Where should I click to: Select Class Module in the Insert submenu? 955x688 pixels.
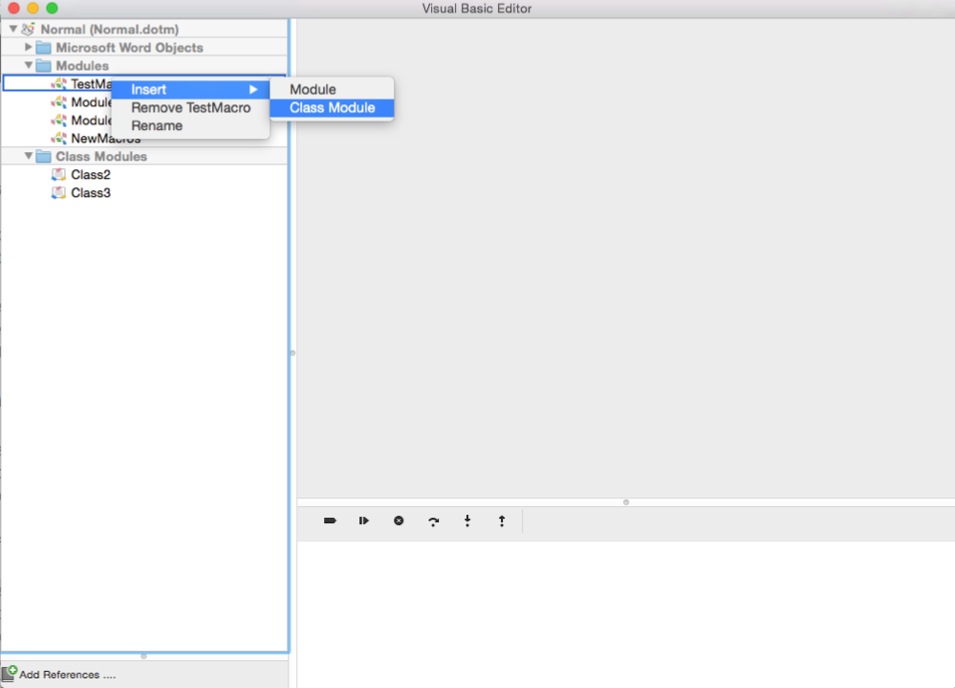click(332, 108)
